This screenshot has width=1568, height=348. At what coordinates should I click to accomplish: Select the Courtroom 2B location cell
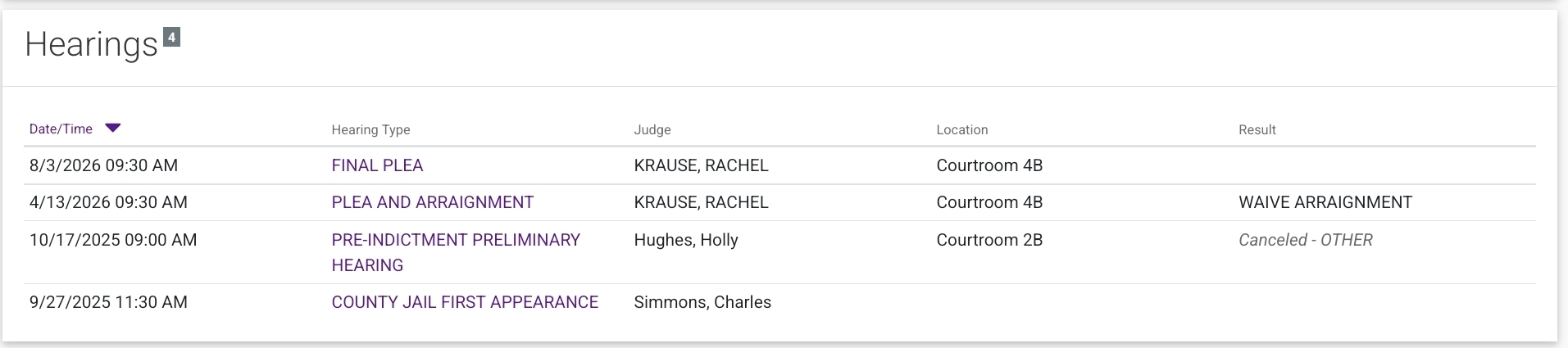point(989,240)
